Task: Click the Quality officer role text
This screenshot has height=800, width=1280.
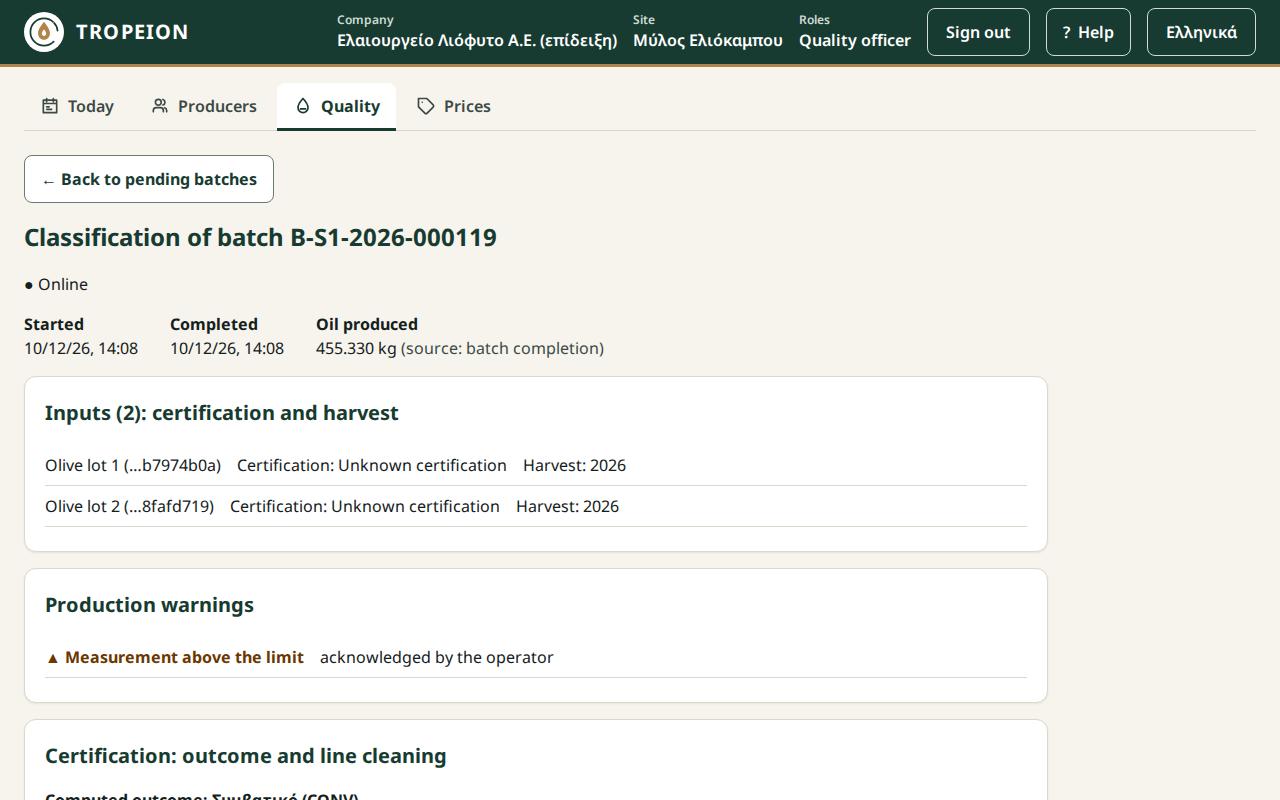Action: 855,40
